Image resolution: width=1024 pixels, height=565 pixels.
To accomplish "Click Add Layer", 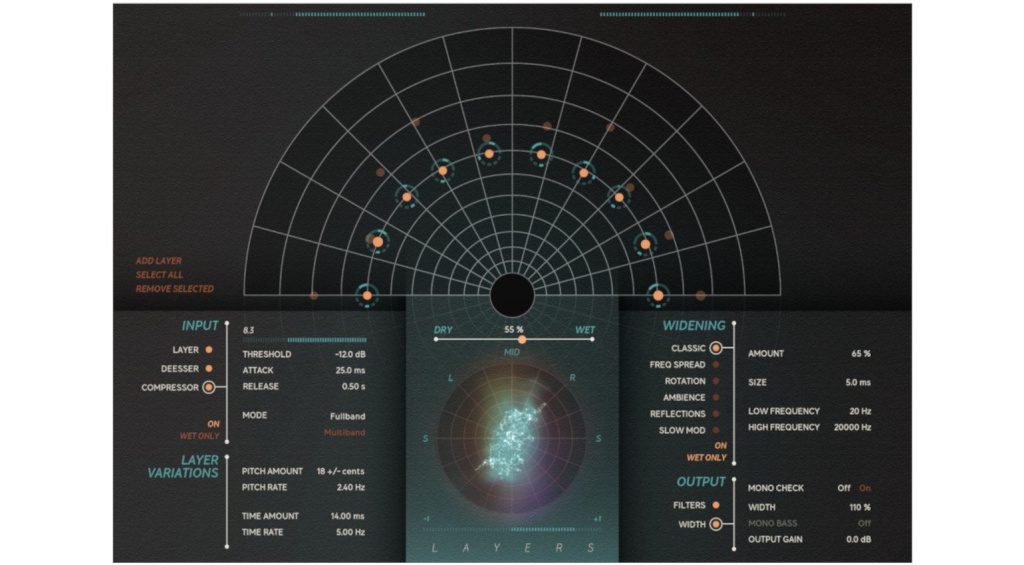I will point(159,261).
